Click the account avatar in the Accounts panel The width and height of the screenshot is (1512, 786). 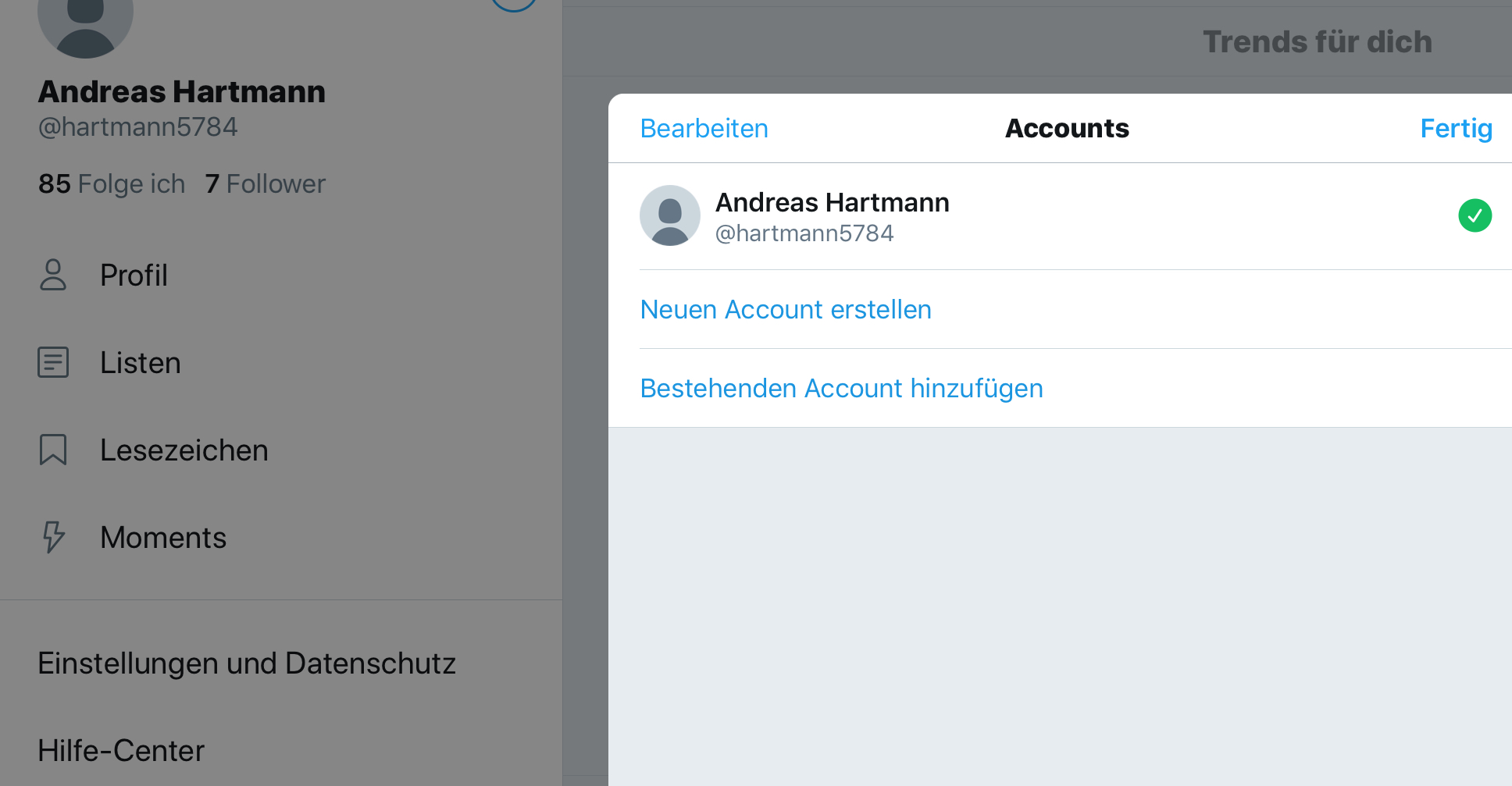pyautogui.click(x=669, y=215)
